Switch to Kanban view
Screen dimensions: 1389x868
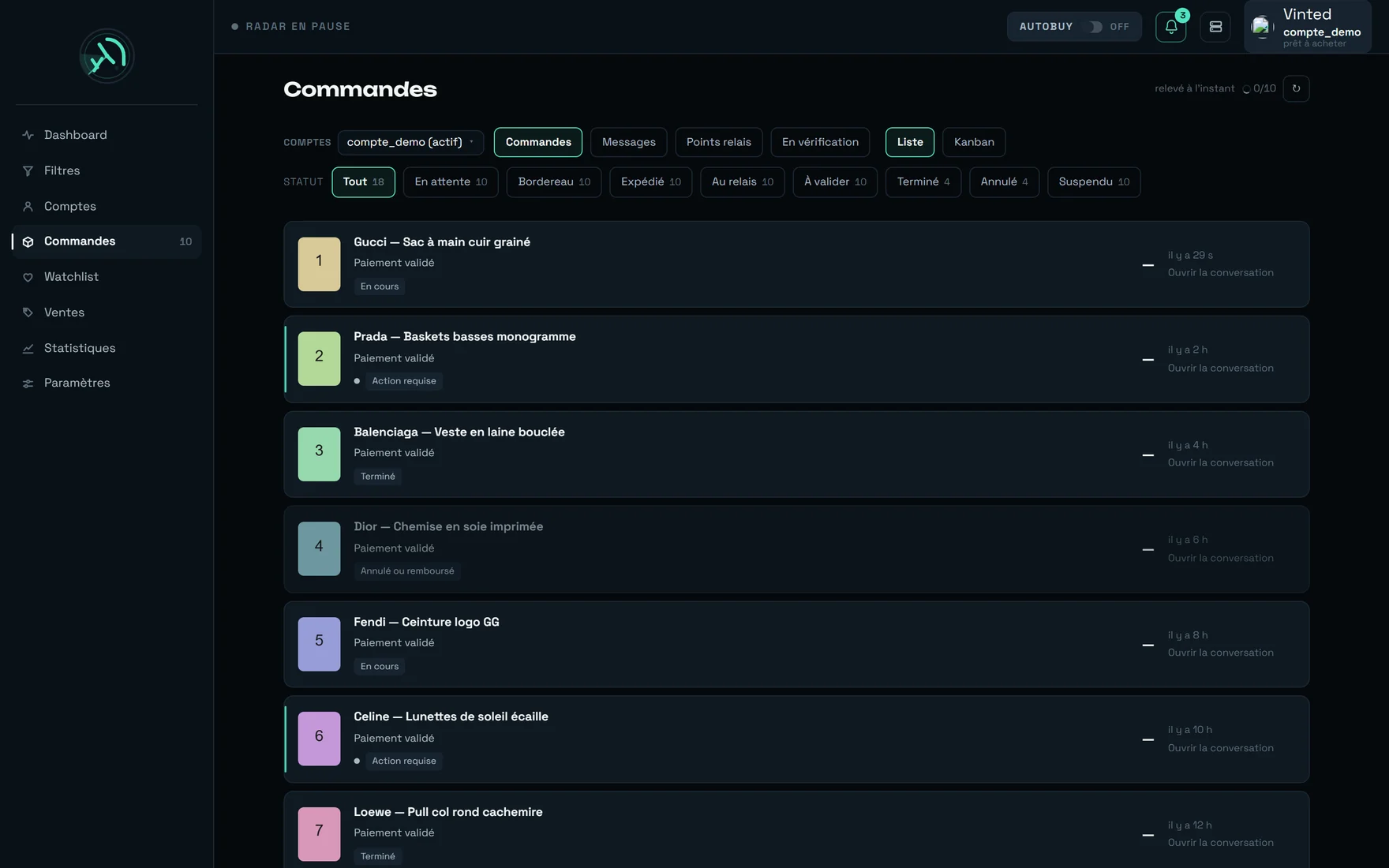point(974,142)
